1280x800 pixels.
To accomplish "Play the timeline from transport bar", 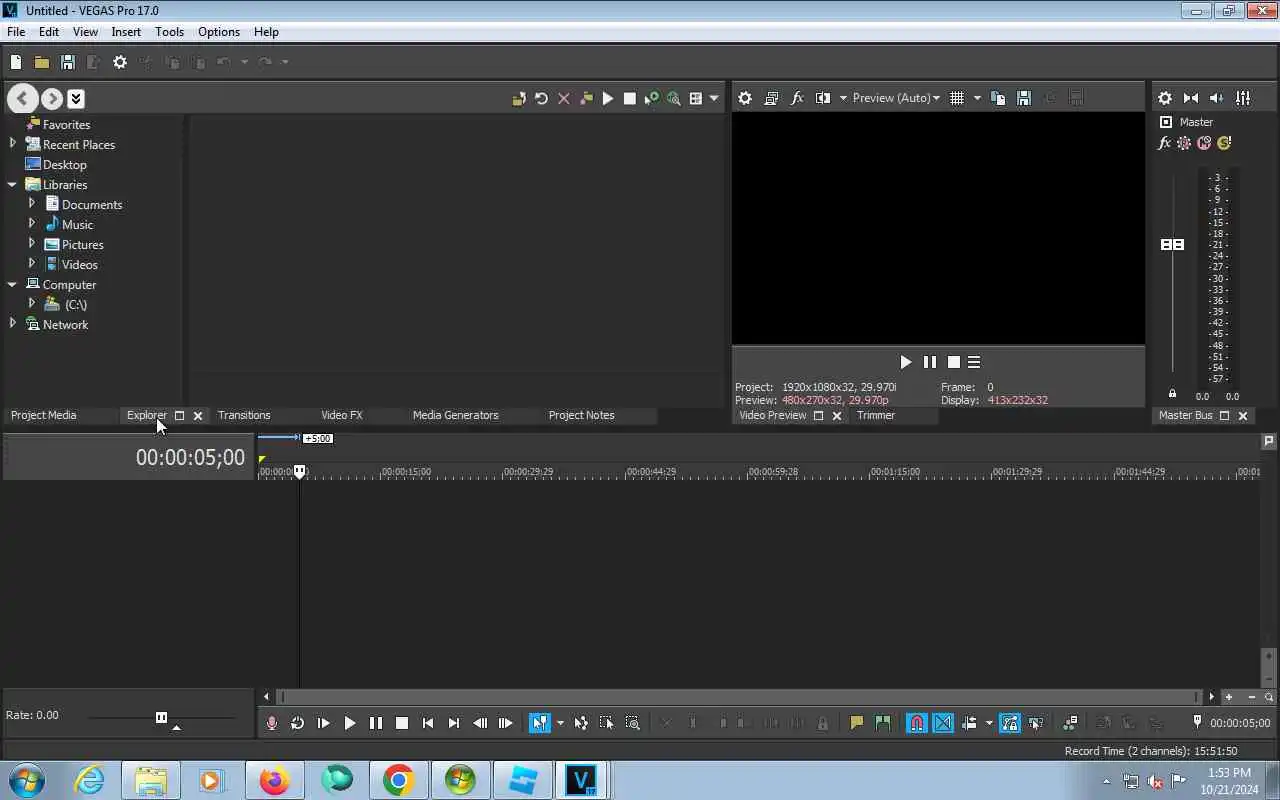I will (349, 723).
